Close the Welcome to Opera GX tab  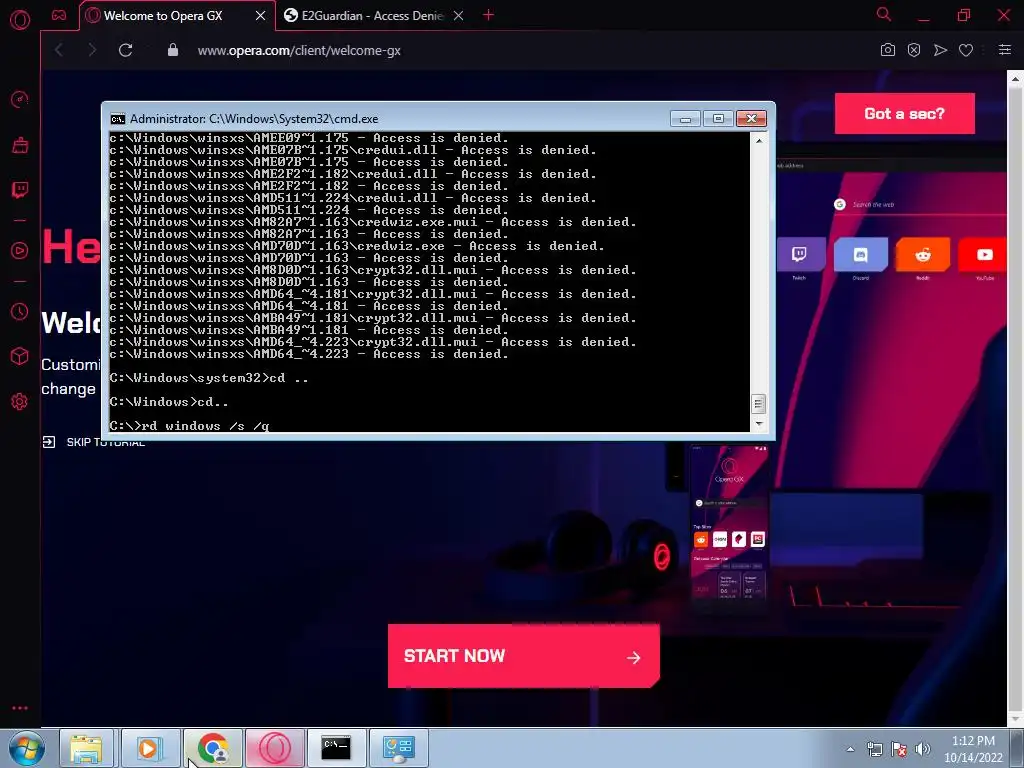[x=260, y=16]
